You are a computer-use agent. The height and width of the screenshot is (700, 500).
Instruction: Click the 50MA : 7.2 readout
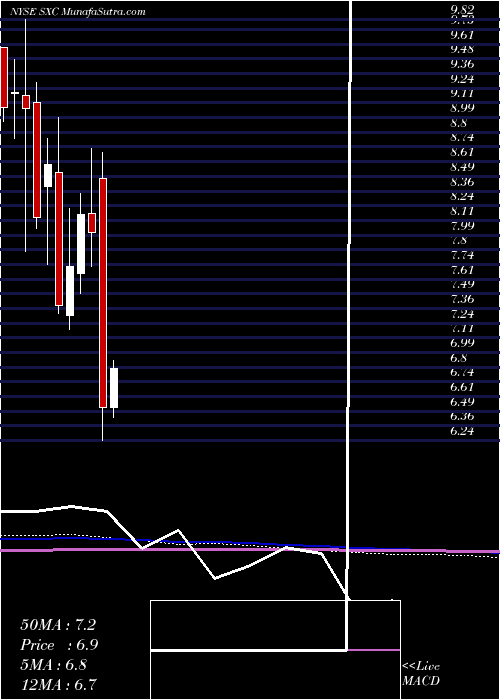click(x=58, y=625)
